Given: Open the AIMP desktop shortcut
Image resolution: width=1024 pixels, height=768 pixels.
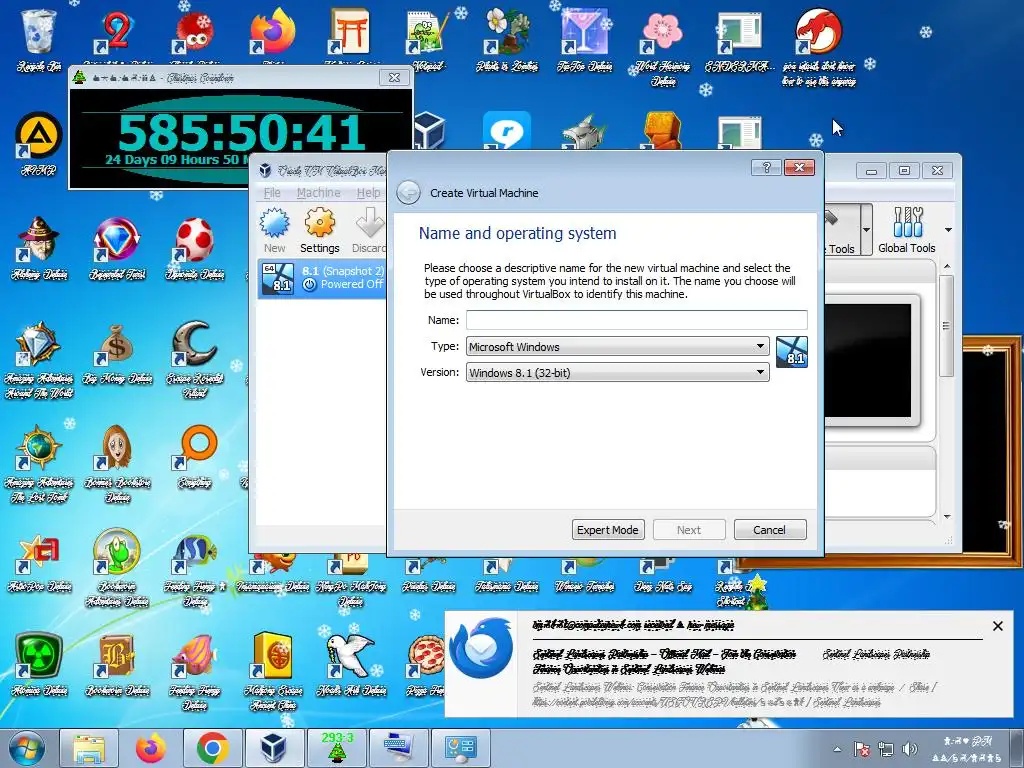Looking at the screenshot, I should point(39,144).
